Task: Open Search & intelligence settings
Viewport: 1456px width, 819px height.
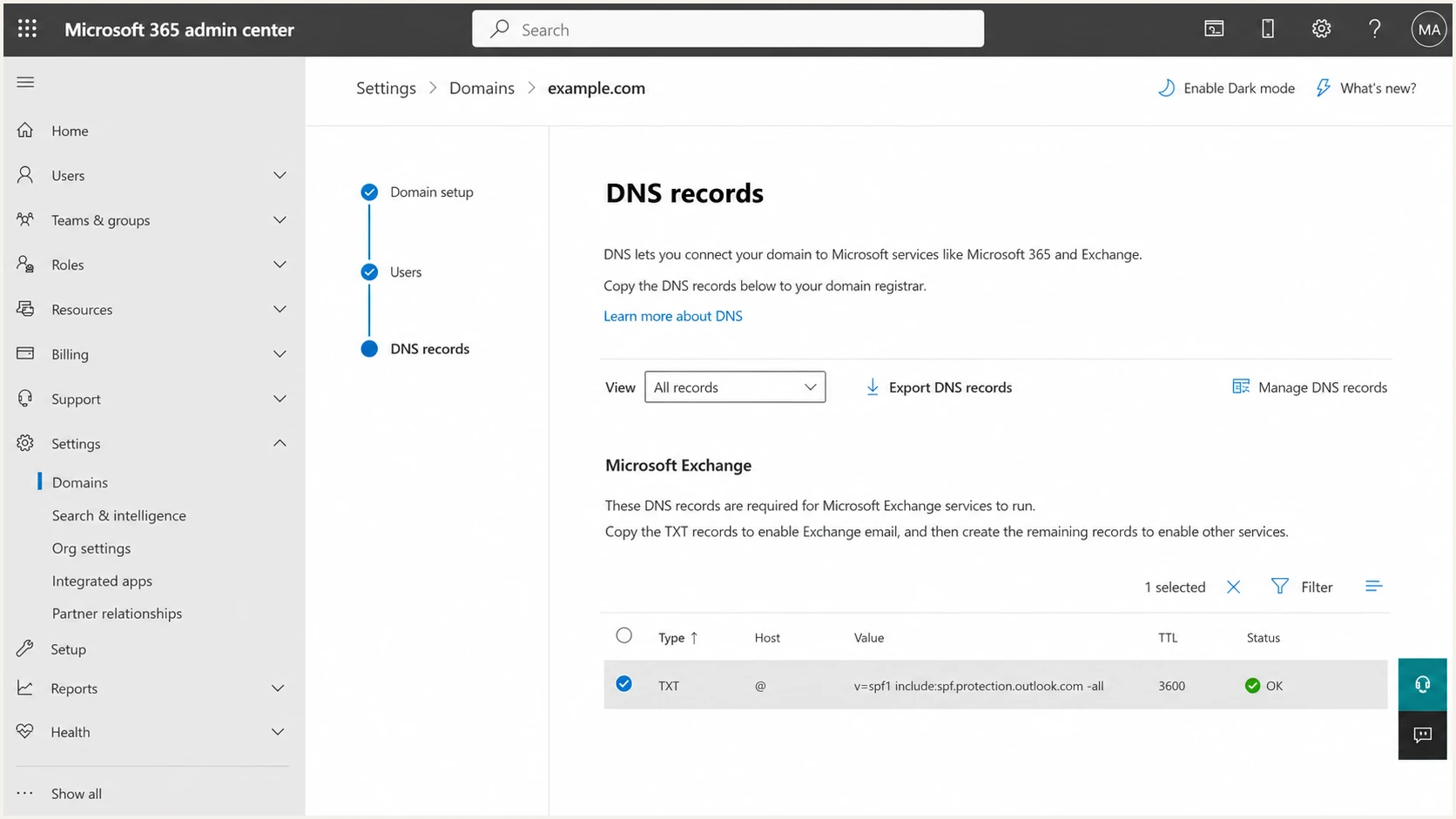Action: 119,515
